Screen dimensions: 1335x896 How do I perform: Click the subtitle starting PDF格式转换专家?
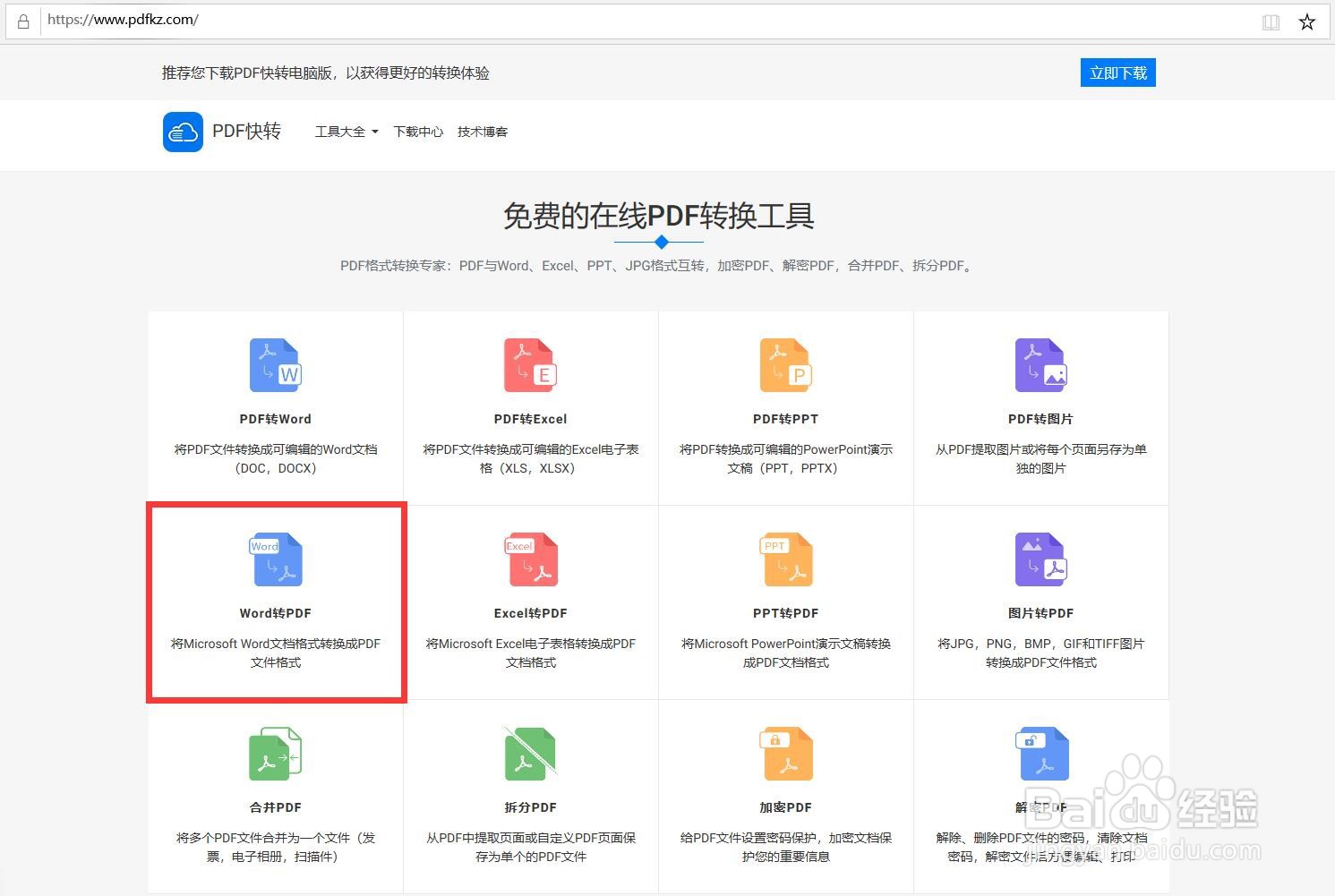tap(659, 266)
